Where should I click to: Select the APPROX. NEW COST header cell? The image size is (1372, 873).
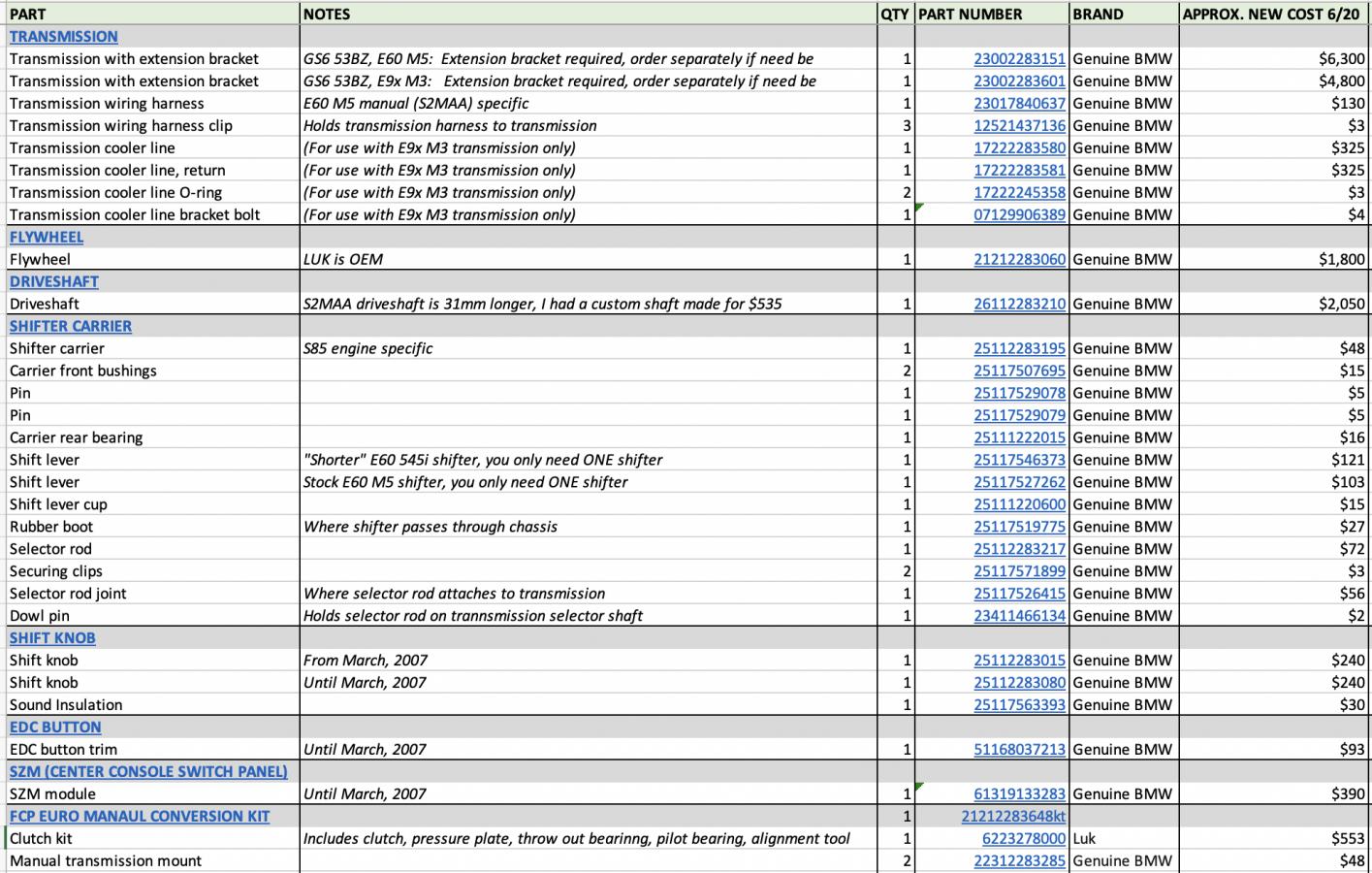tap(1272, 15)
